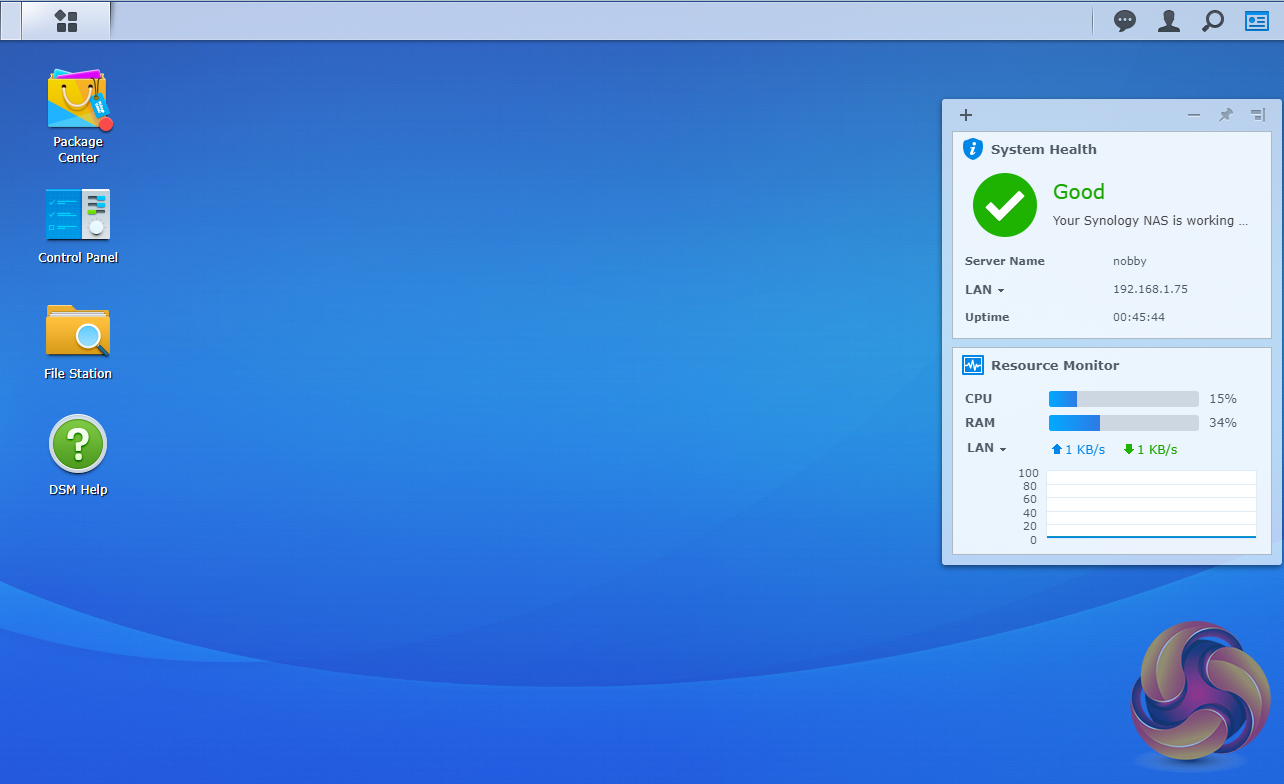The width and height of the screenshot is (1284, 784).
Task: Click the System Health shield icon
Action: click(973, 149)
